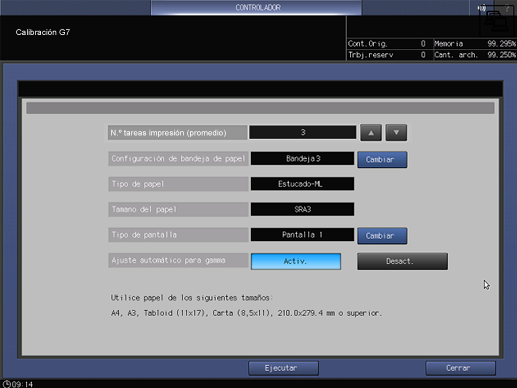Click the Tamaño del papel label
The width and height of the screenshot is (517, 388).
point(178,209)
